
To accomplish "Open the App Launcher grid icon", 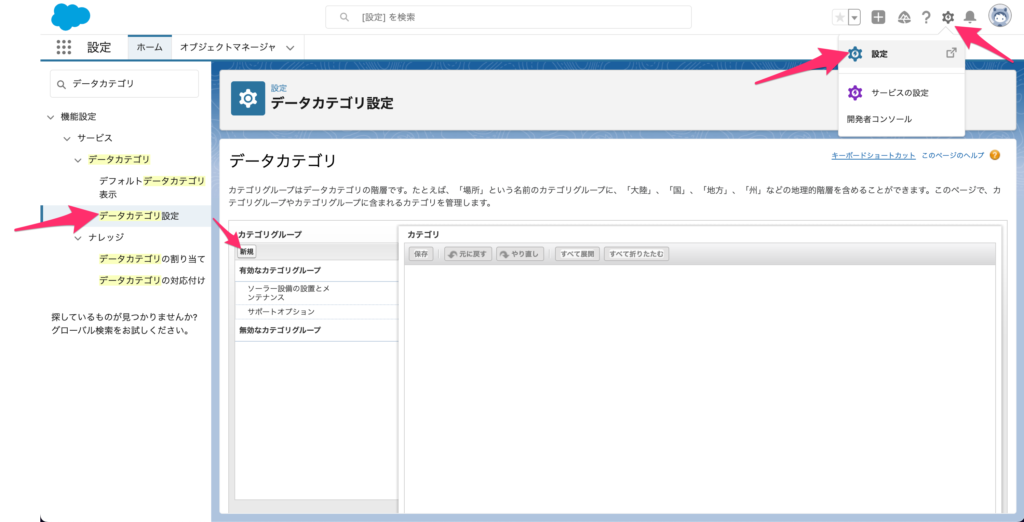I will (63, 47).
